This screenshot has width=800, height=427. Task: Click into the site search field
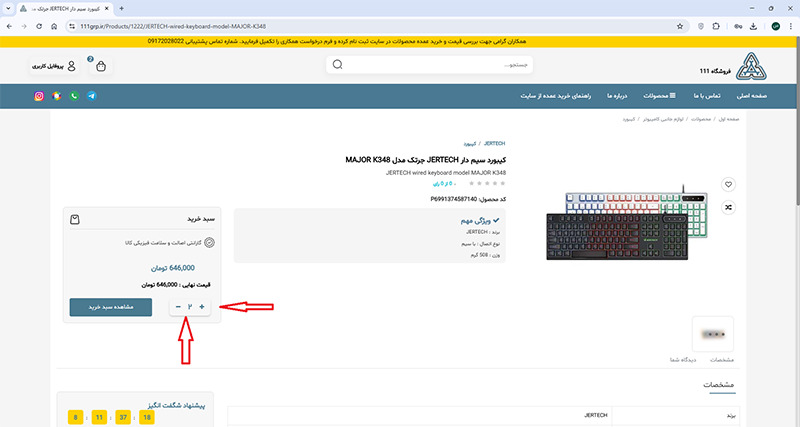tap(430, 65)
